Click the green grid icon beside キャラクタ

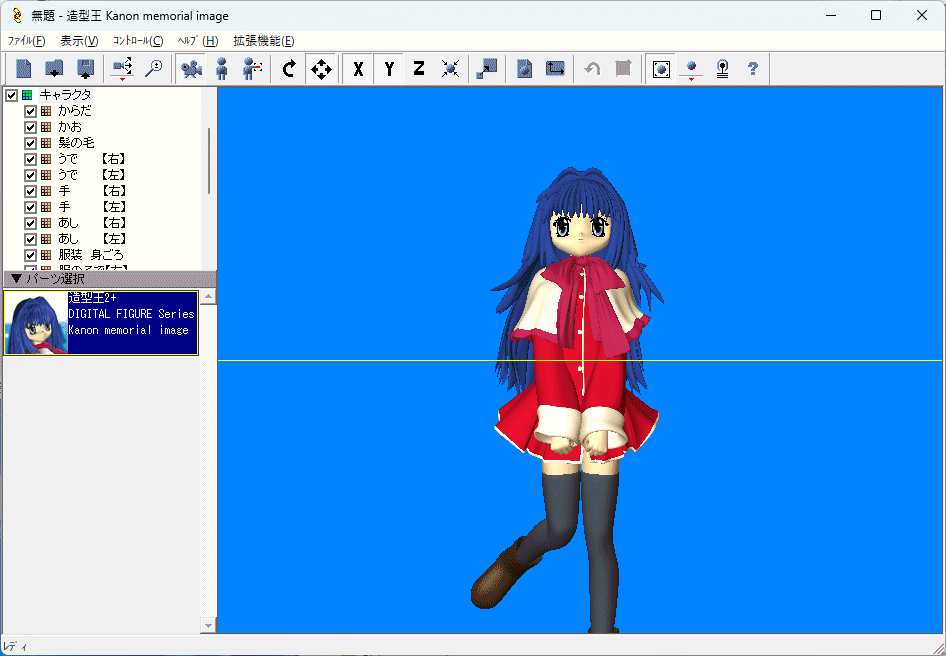[27, 95]
